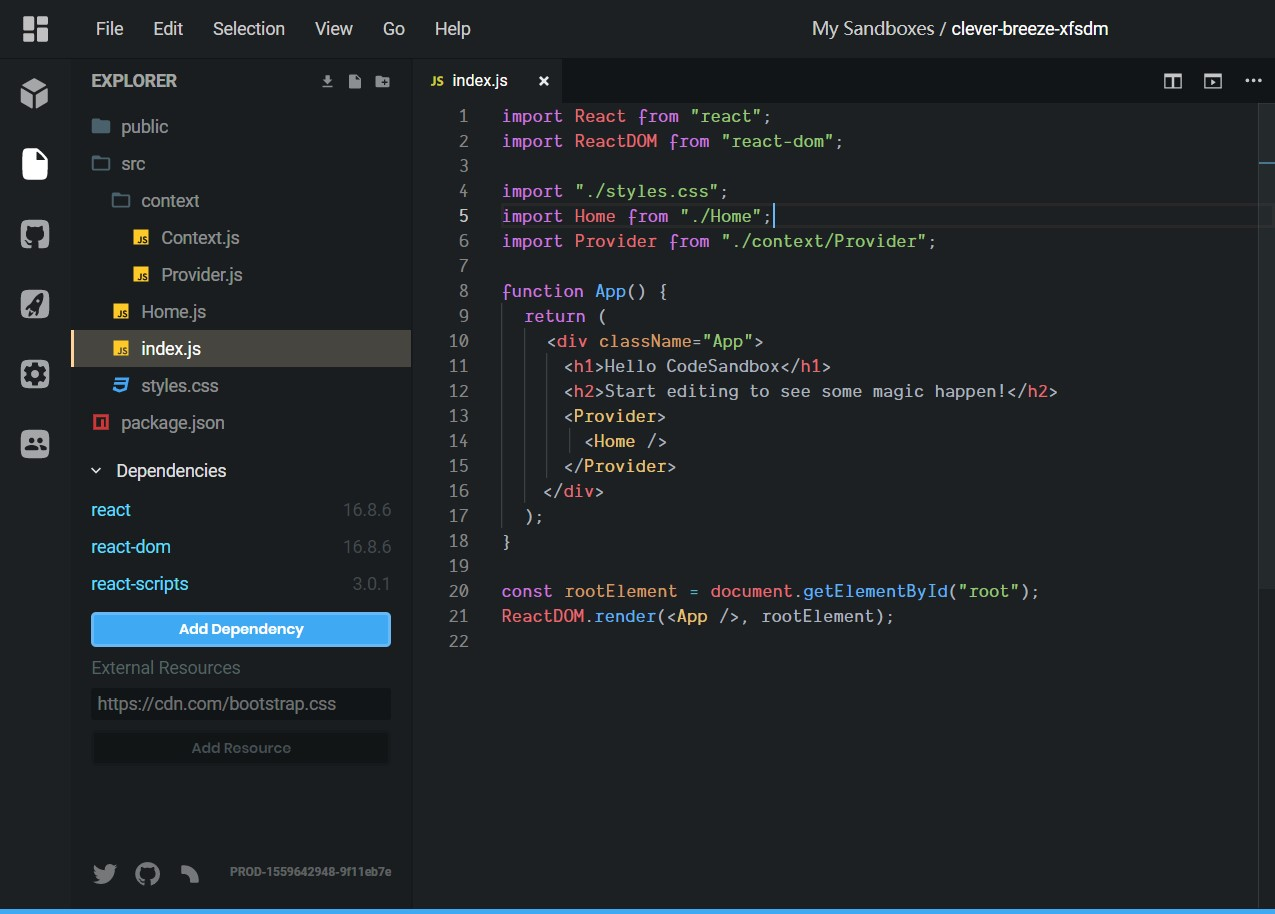Click the function App() code line
The image size is (1275, 914).
(x=584, y=291)
